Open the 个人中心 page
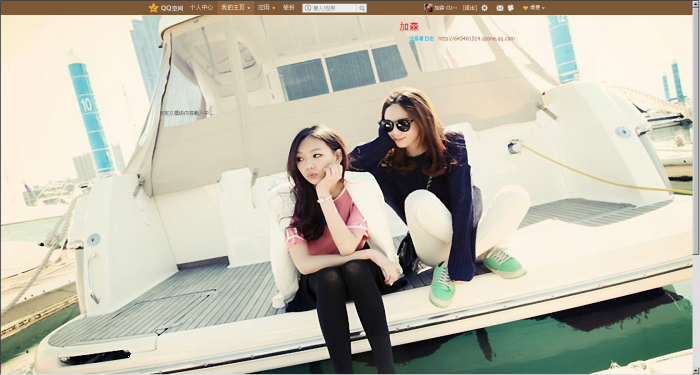700x375 pixels. click(x=201, y=8)
